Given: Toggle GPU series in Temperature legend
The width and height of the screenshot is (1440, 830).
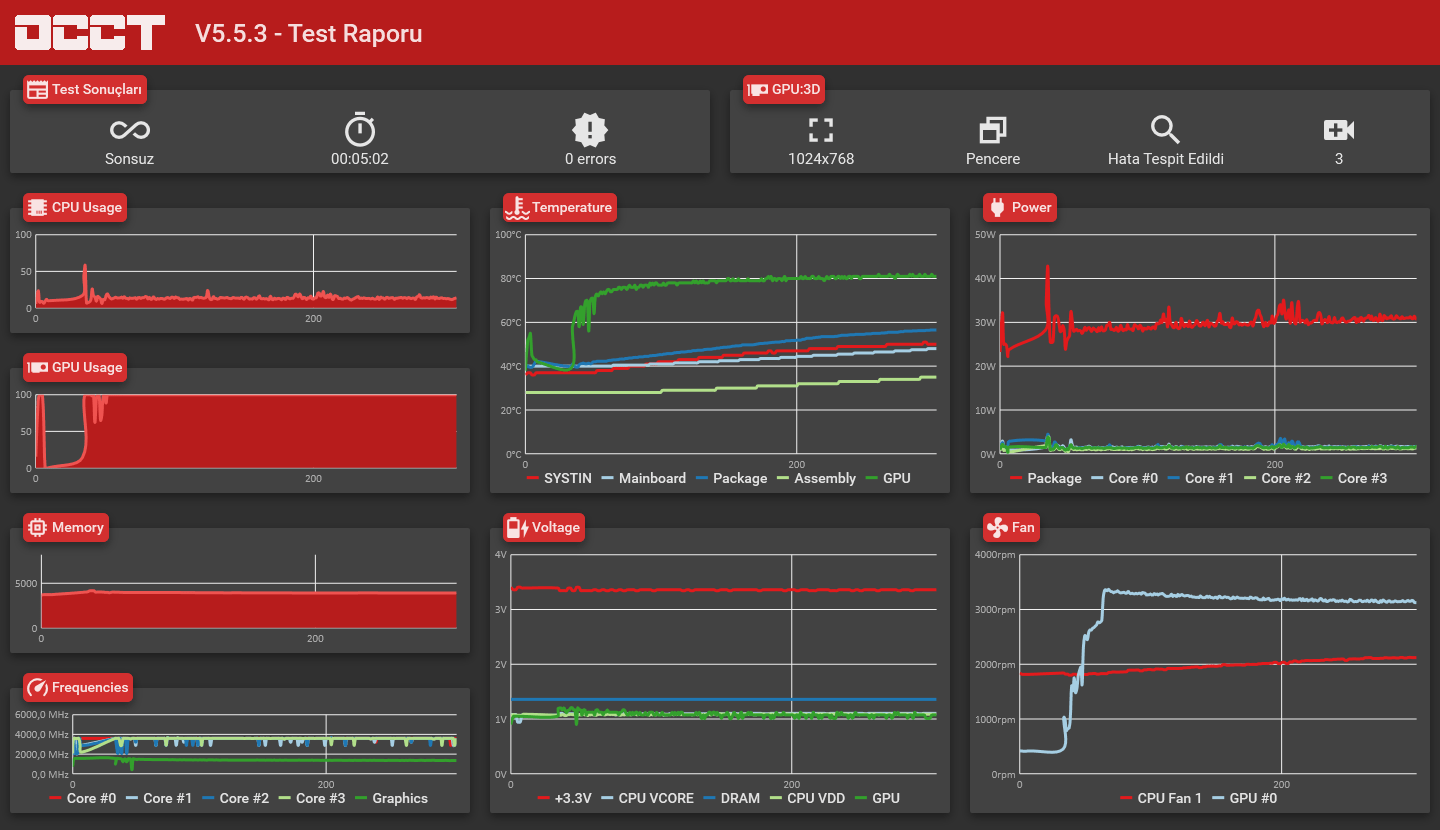Looking at the screenshot, I should click(888, 478).
